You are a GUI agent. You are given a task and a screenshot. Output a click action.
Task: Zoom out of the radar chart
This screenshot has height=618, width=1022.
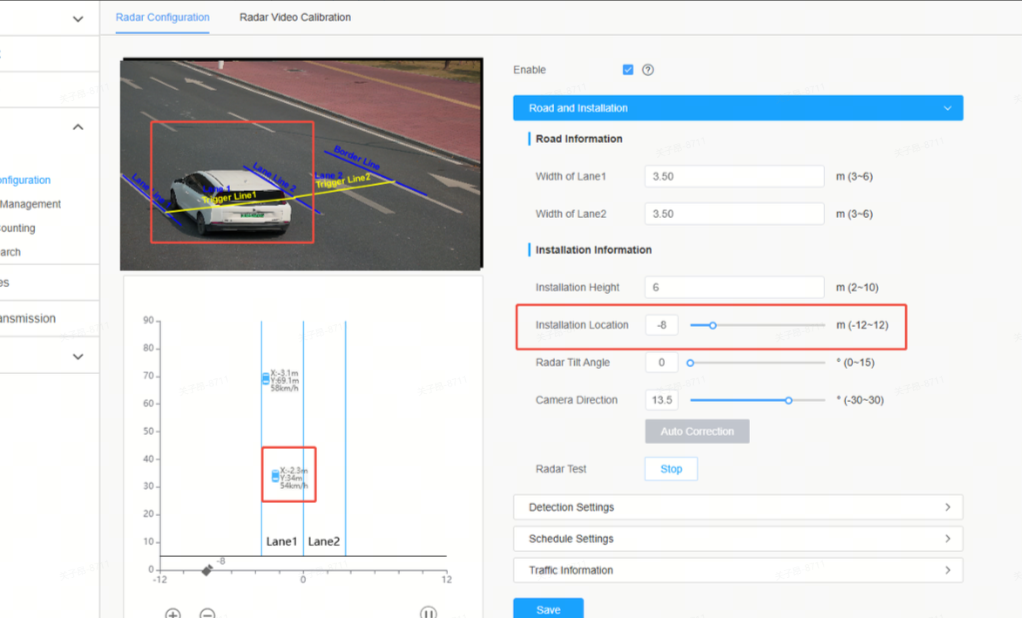pyautogui.click(x=207, y=613)
